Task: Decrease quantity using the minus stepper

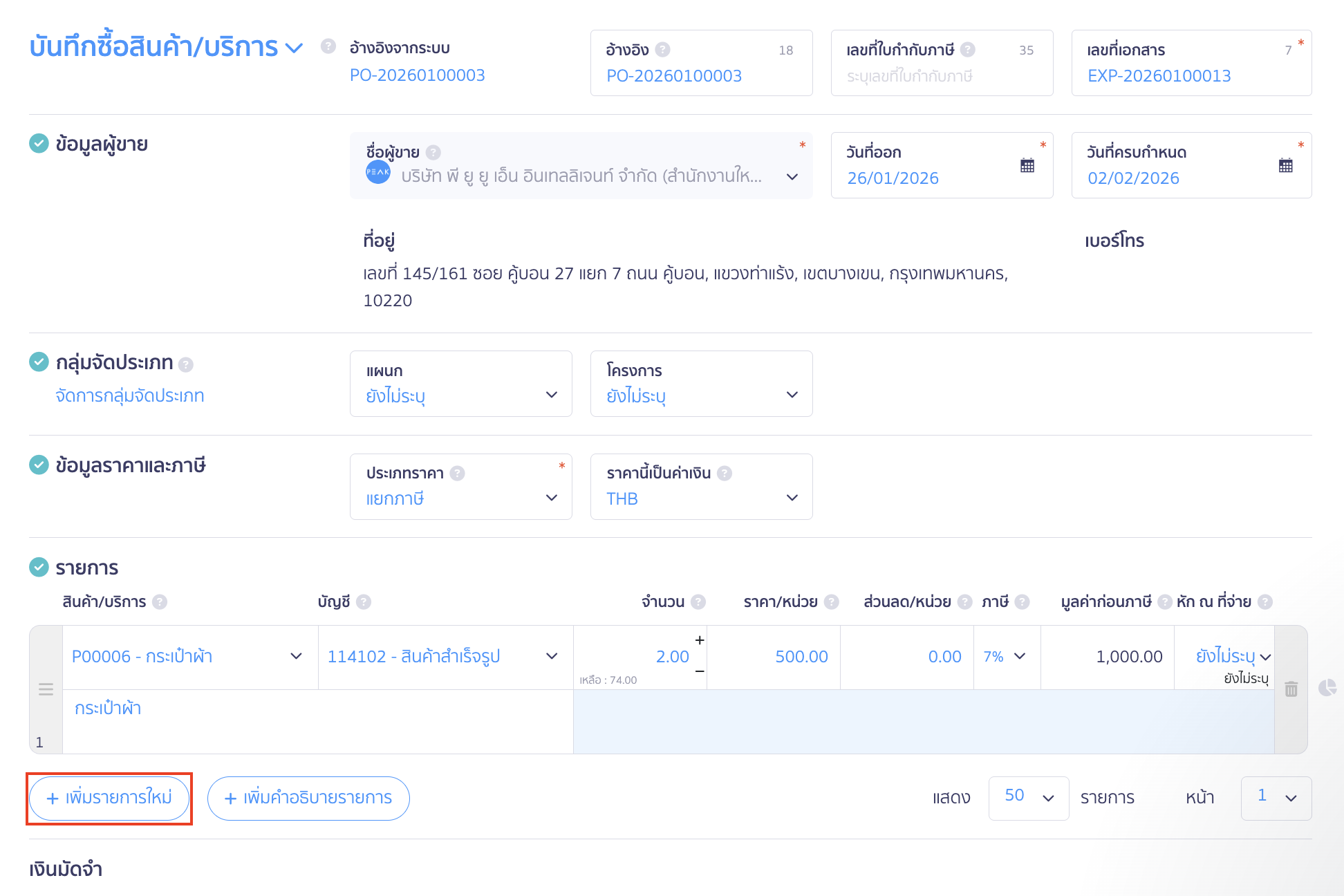Action: 700,671
